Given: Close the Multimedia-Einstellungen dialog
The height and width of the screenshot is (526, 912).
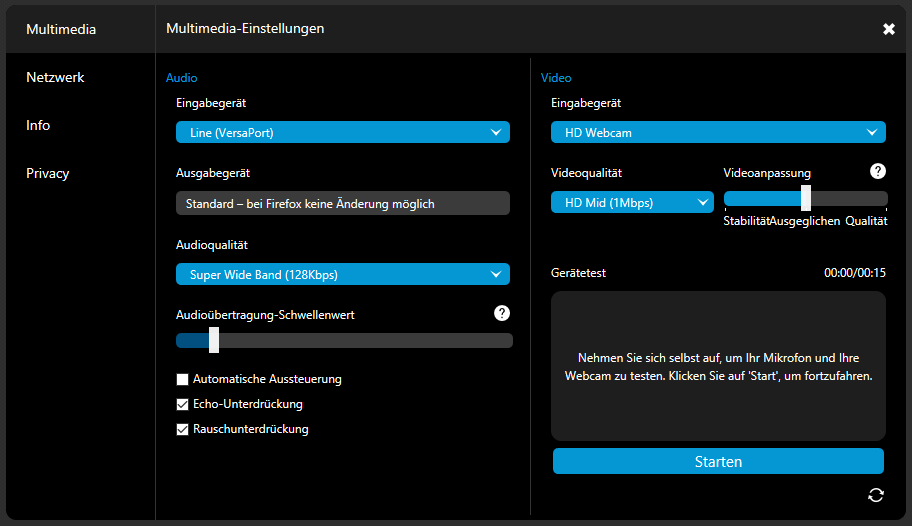Looking at the screenshot, I should tap(888, 29).
